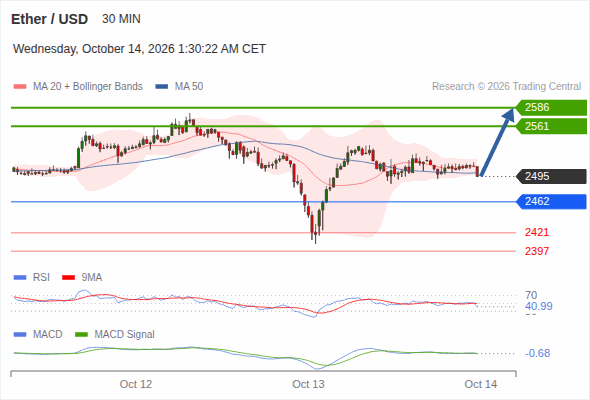The height and width of the screenshot is (400, 590).
Task: Click the MA 20 + Bollinger Bands legend label
Action: (x=88, y=87)
